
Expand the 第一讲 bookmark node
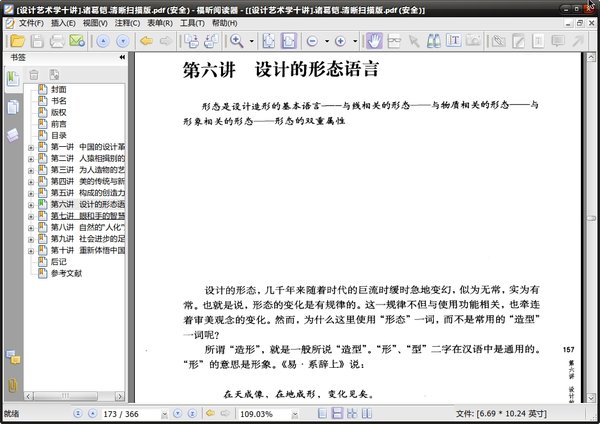(31, 147)
